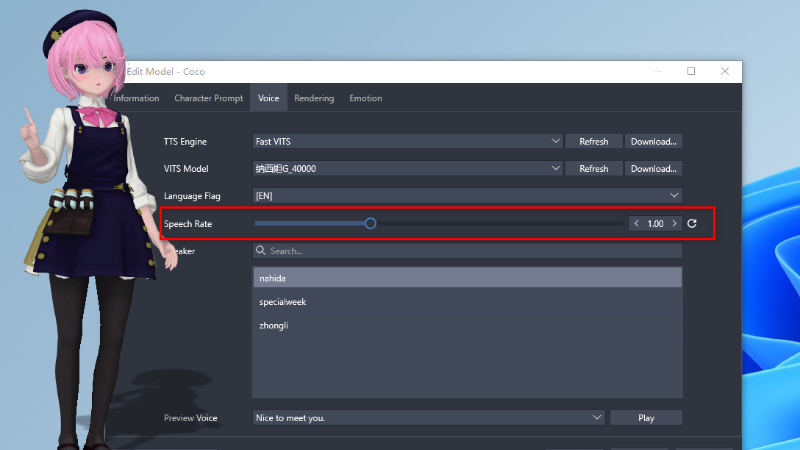
Task: Decrease speech rate with the left arrow
Action: (x=636, y=223)
